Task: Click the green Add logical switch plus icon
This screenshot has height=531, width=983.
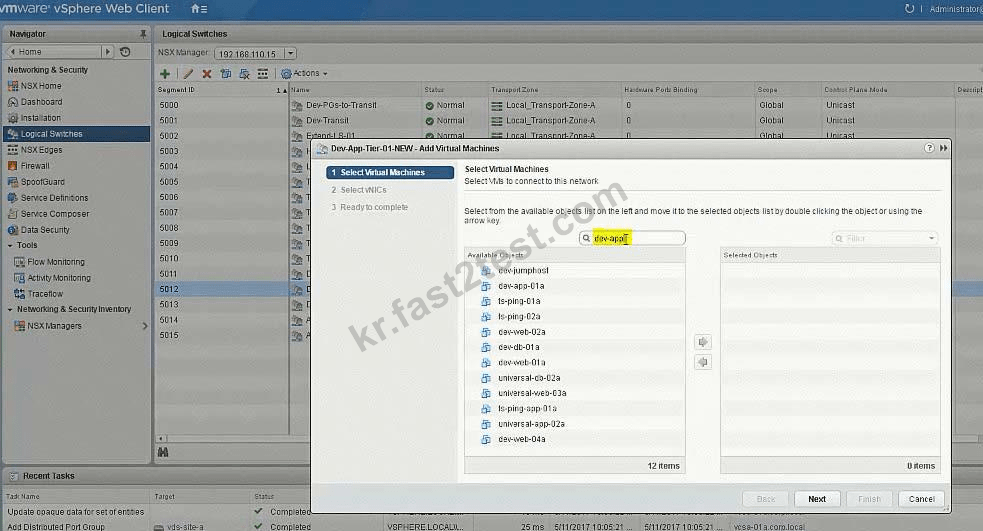Action: [x=165, y=74]
